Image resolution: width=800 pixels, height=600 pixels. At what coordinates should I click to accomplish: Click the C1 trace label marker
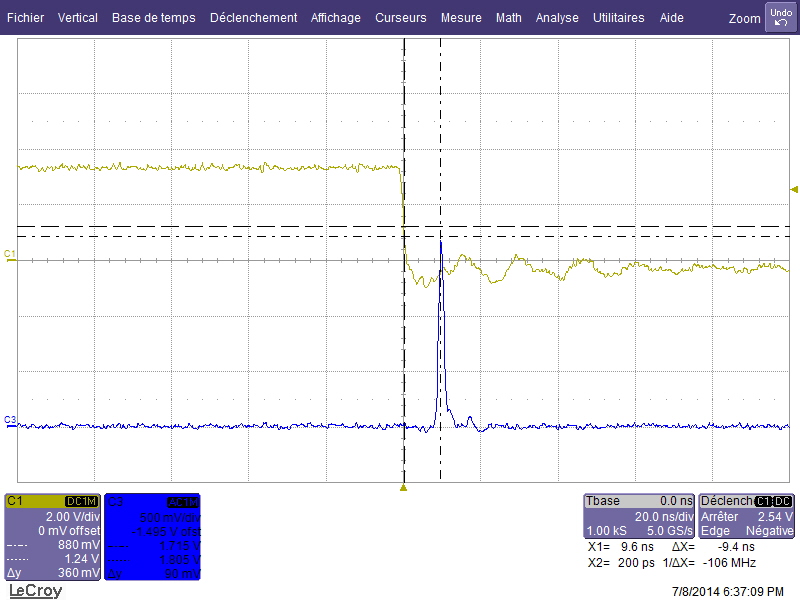click(10, 255)
